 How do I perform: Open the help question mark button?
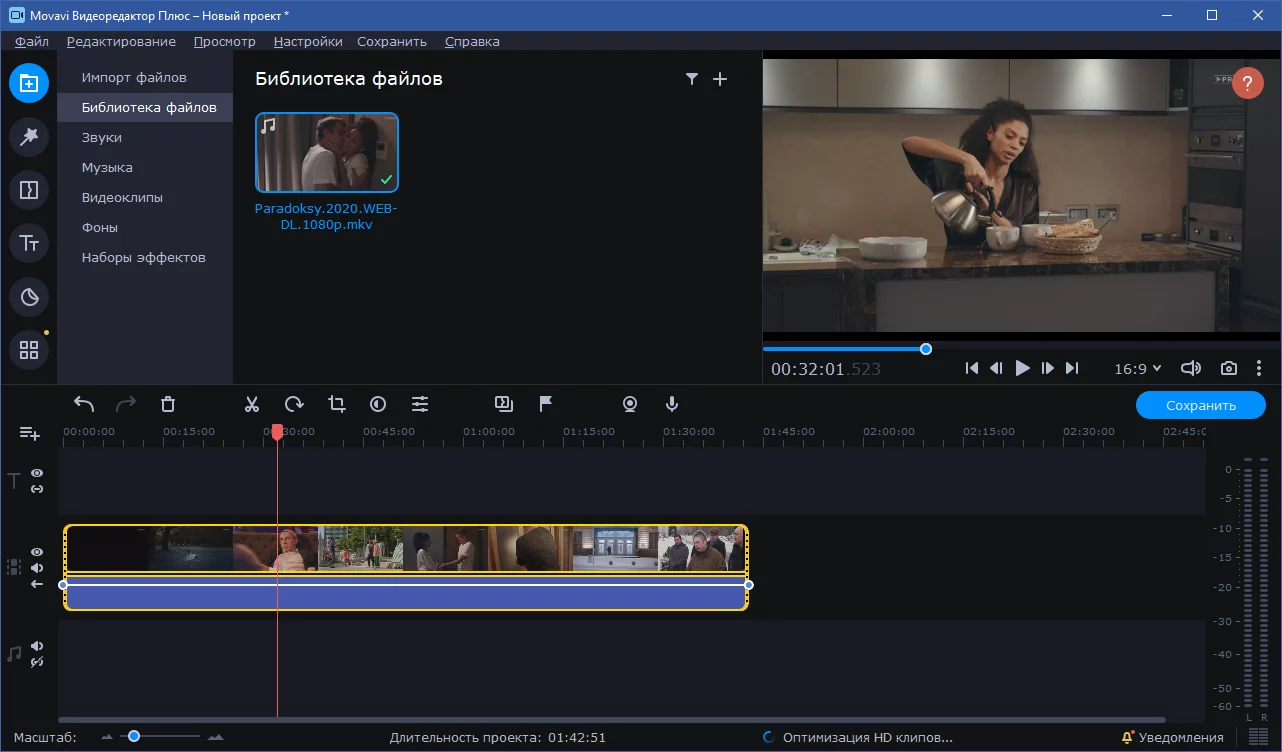tap(1248, 83)
